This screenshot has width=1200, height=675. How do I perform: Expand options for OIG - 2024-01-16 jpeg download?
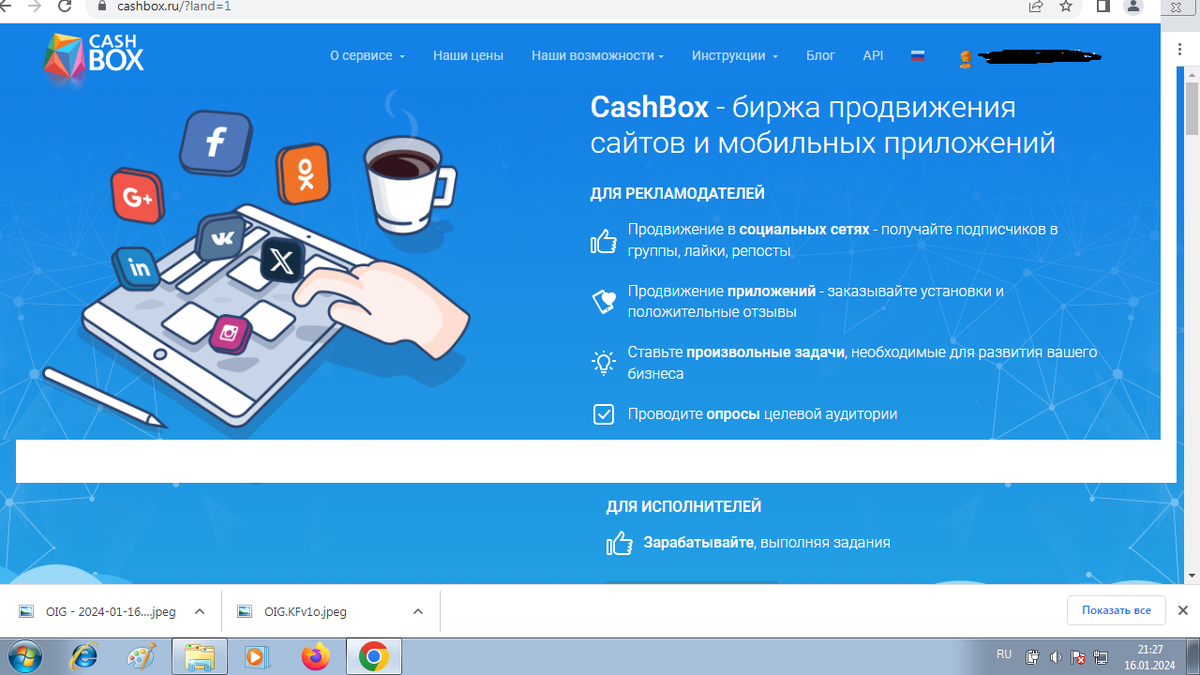coord(199,611)
